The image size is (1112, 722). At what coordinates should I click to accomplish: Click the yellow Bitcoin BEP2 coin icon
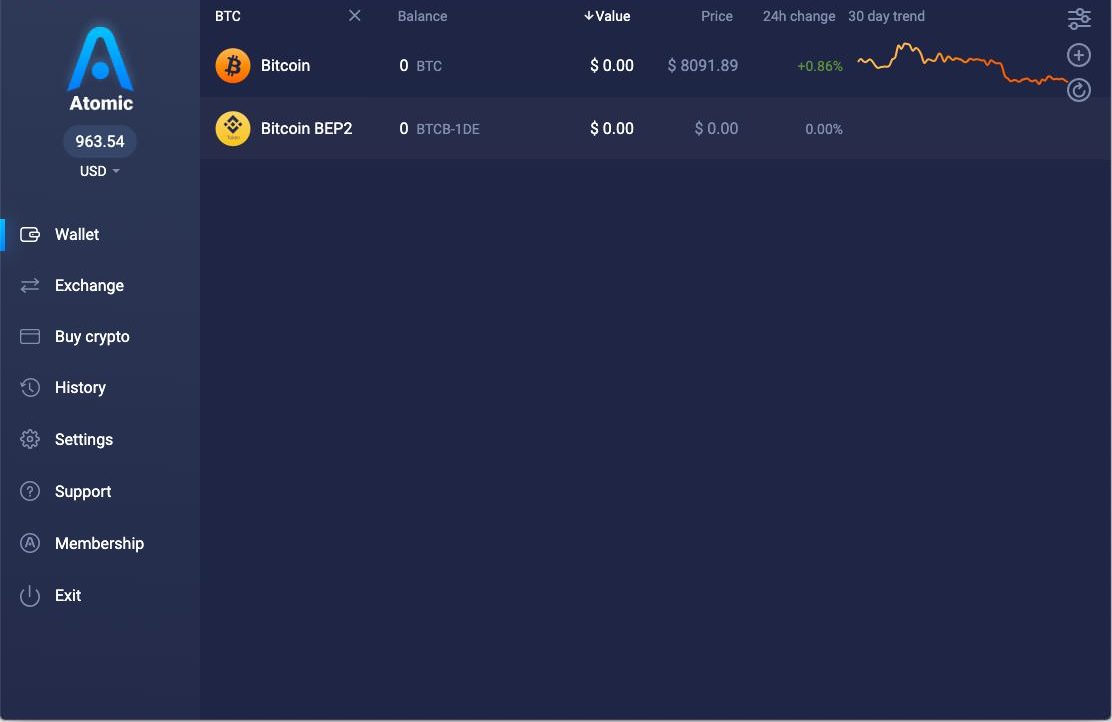(x=233, y=128)
